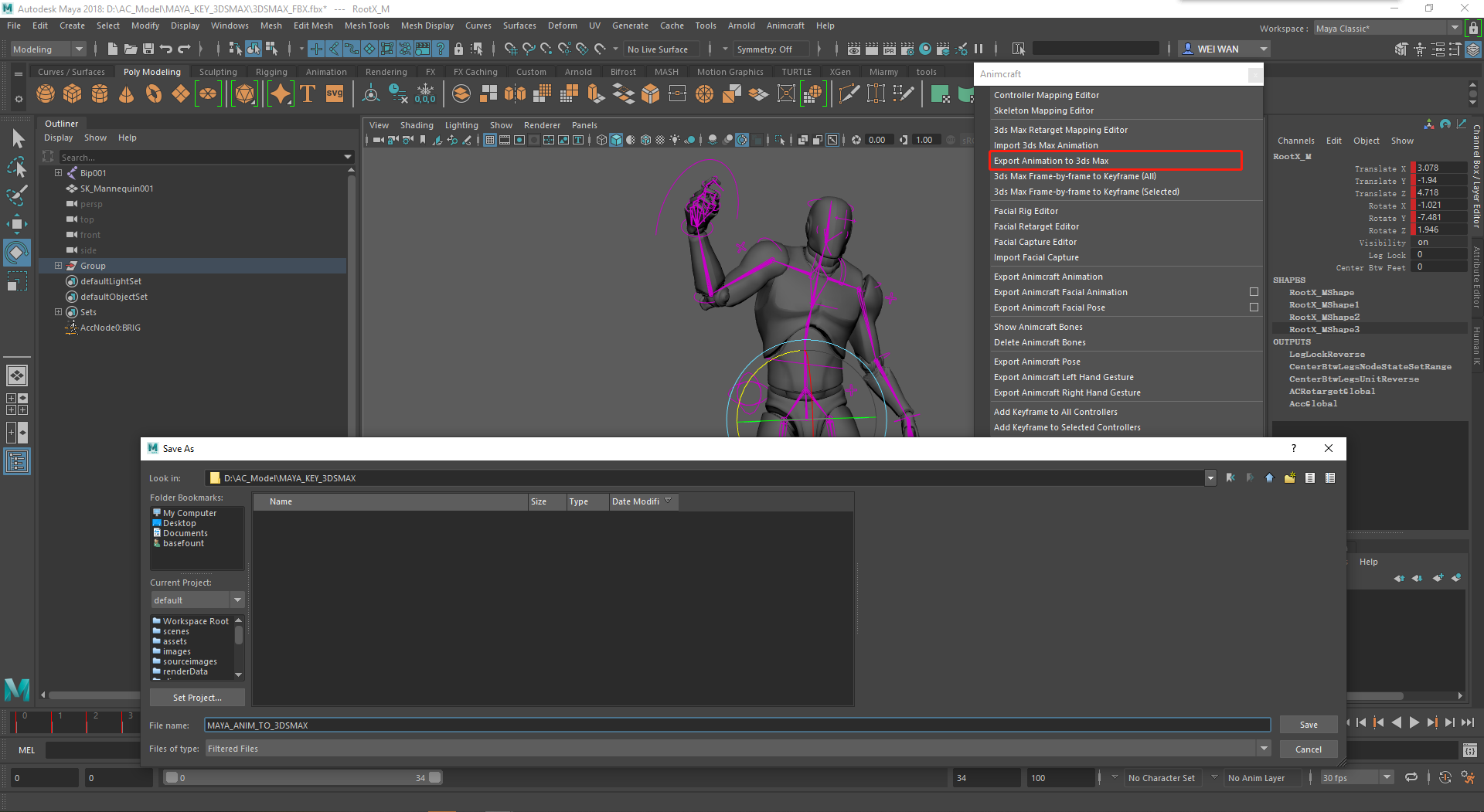Viewport: 1484px width, 812px height.
Task: Click the Save button
Action: click(1308, 725)
